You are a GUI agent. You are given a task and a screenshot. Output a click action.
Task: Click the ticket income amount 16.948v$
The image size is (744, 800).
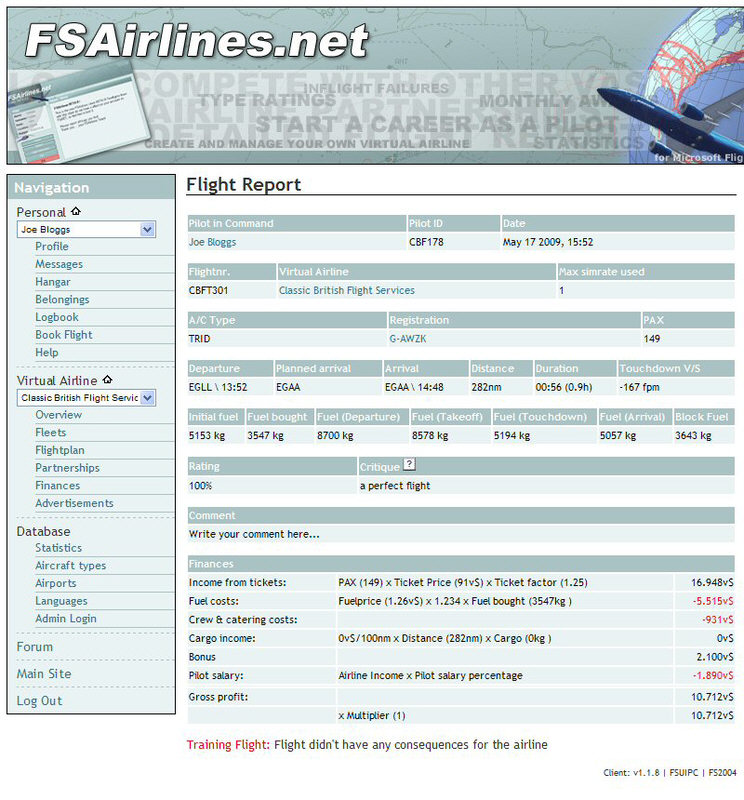[x=712, y=583]
